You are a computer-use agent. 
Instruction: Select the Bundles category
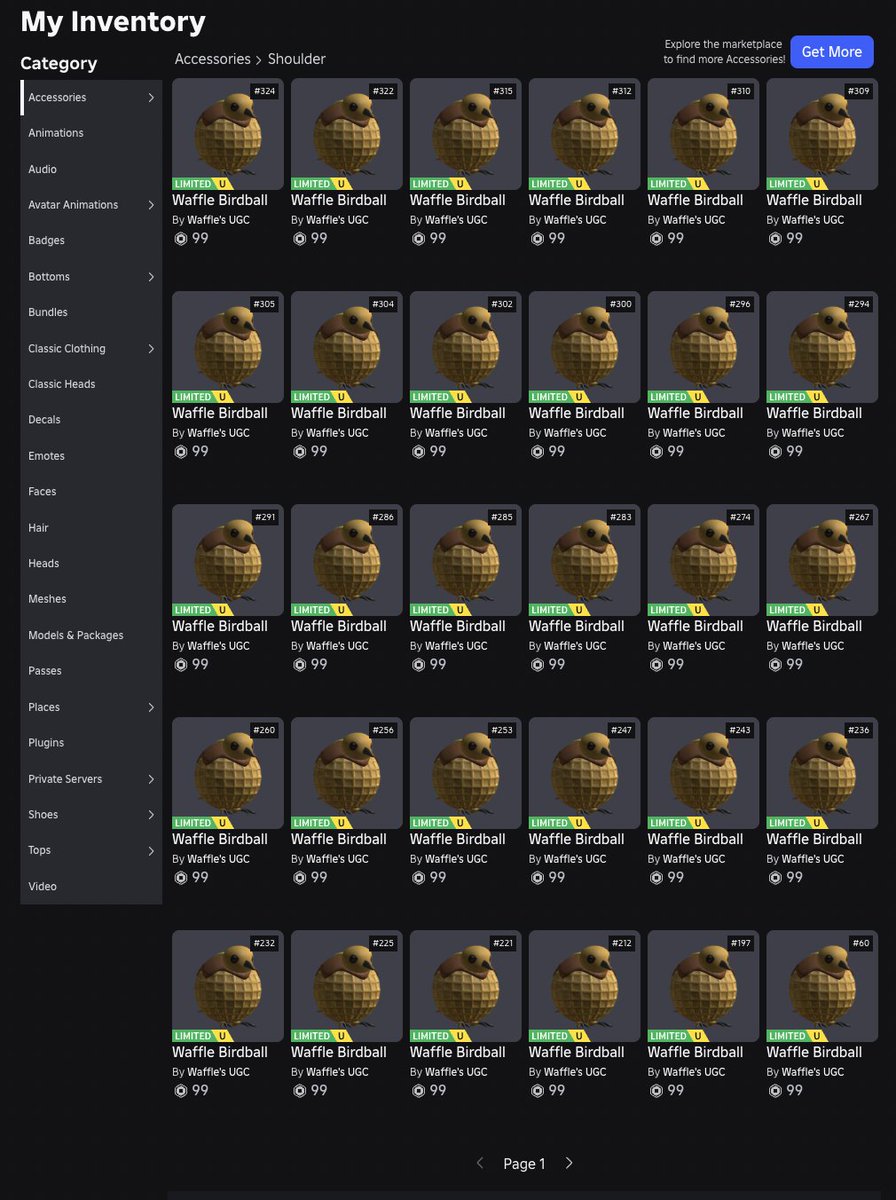(x=91, y=312)
